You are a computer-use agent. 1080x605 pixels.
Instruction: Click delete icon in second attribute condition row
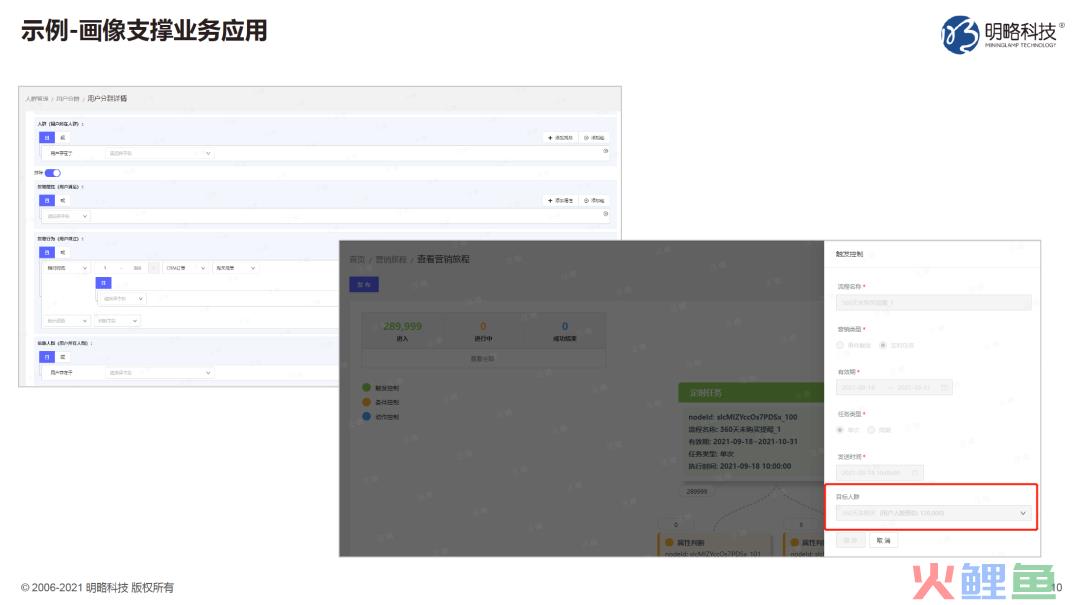point(605,214)
